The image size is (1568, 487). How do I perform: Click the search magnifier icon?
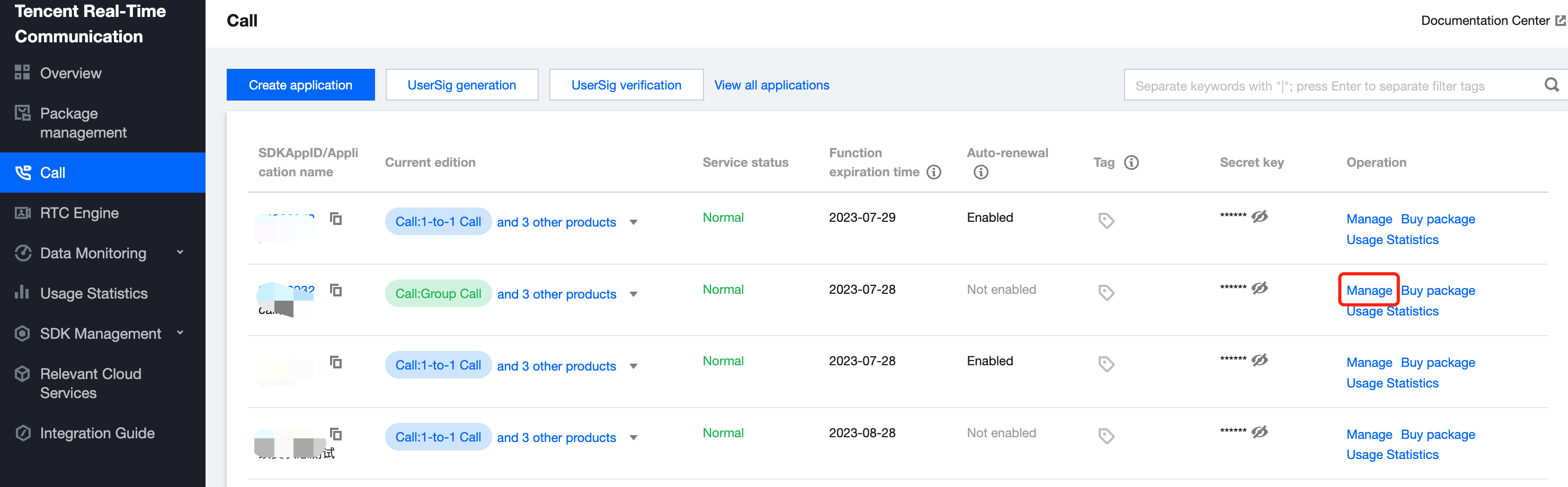pyautogui.click(x=1552, y=85)
